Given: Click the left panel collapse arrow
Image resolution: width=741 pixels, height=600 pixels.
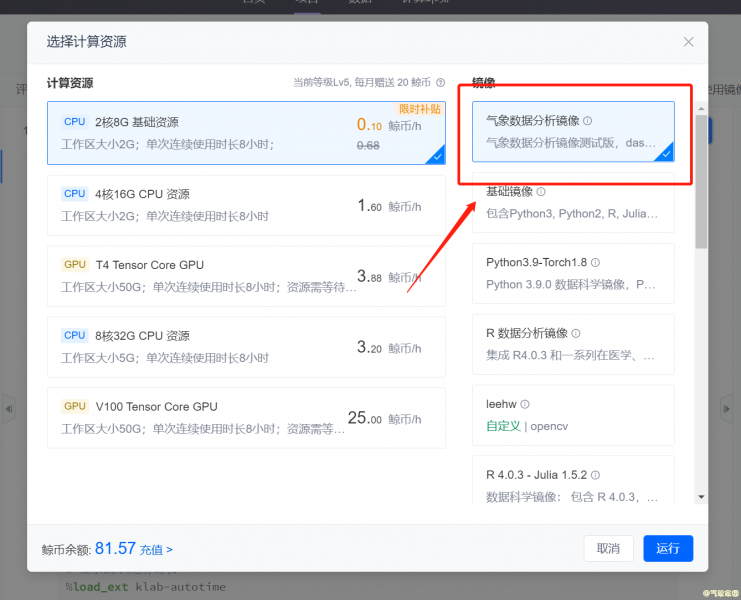Looking at the screenshot, I should (x=9, y=408).
